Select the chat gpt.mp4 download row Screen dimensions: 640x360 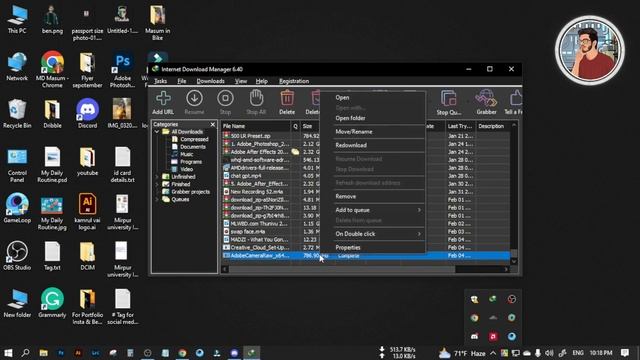(366, 176)
